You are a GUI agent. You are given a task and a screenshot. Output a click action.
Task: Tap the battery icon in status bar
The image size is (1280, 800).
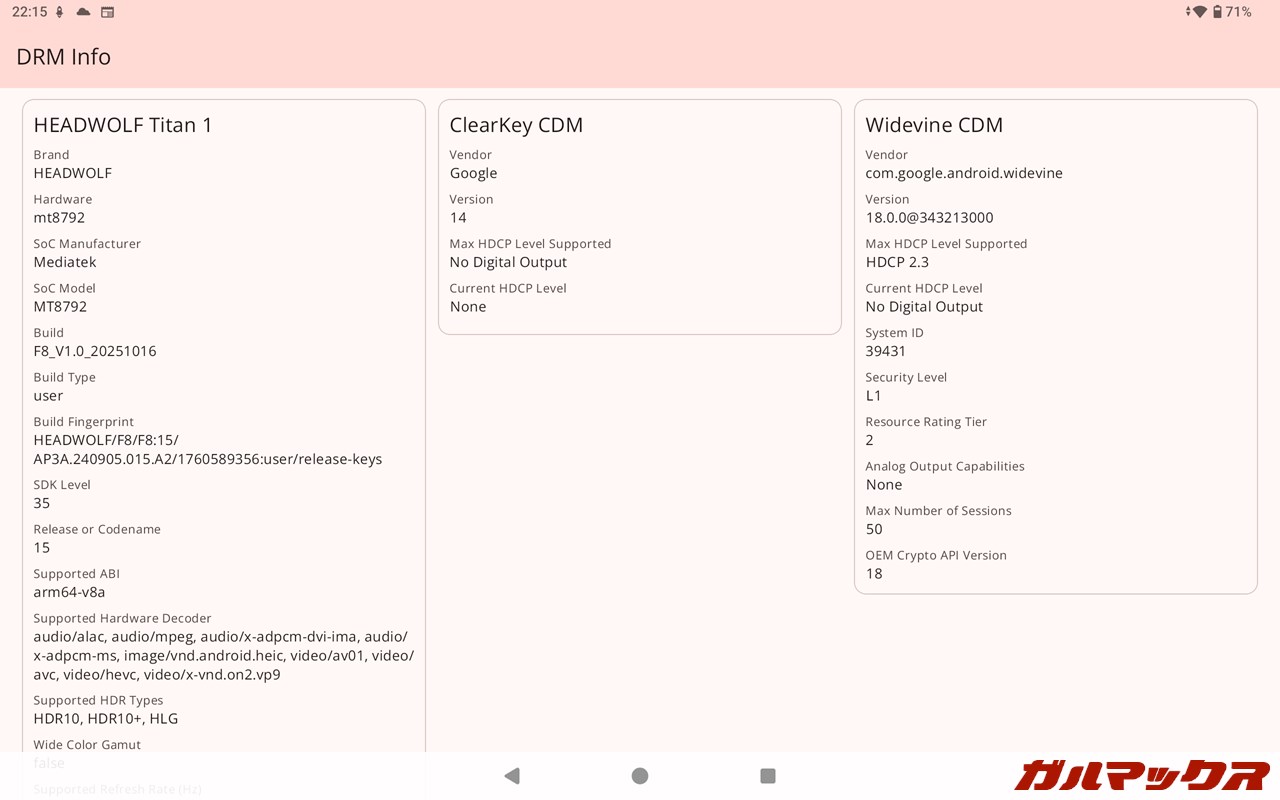1217,12
